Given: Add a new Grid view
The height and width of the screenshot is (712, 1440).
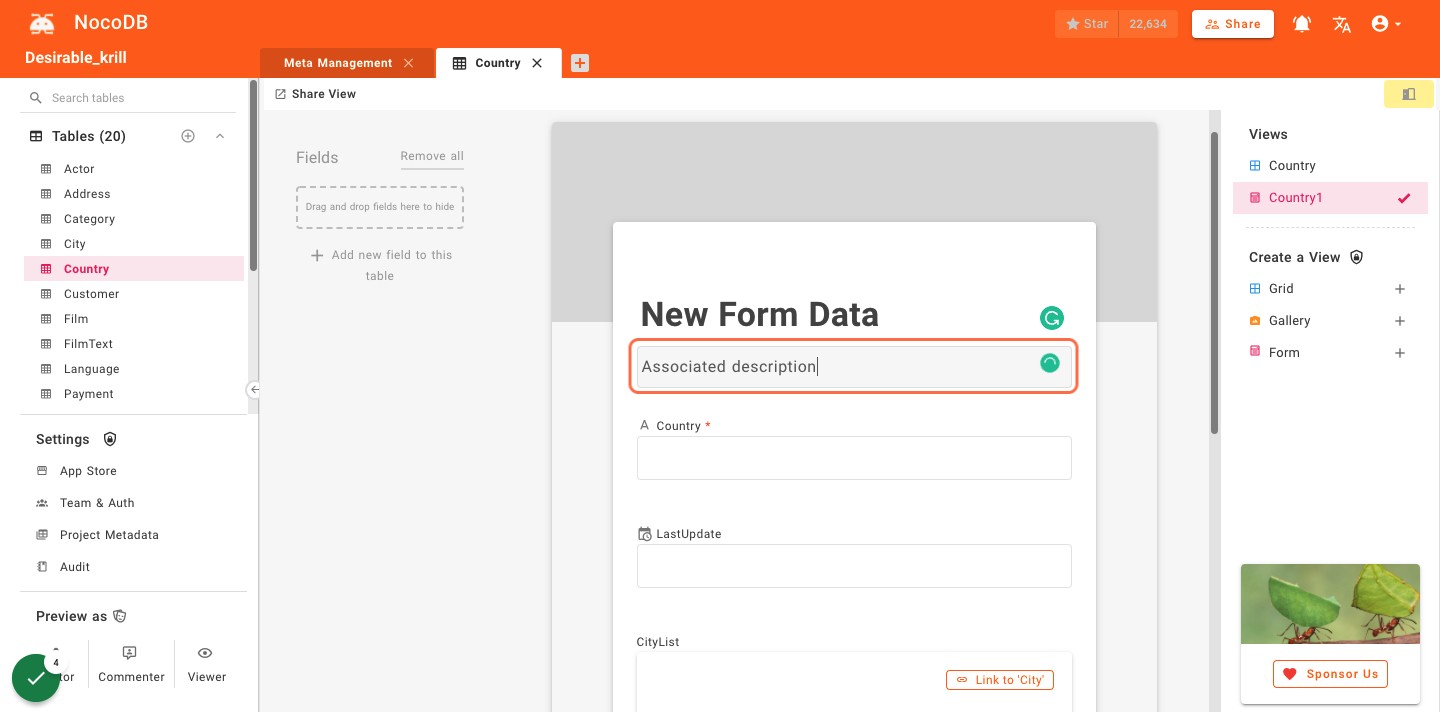Looking at the screenshot, I should (1400, 289).
